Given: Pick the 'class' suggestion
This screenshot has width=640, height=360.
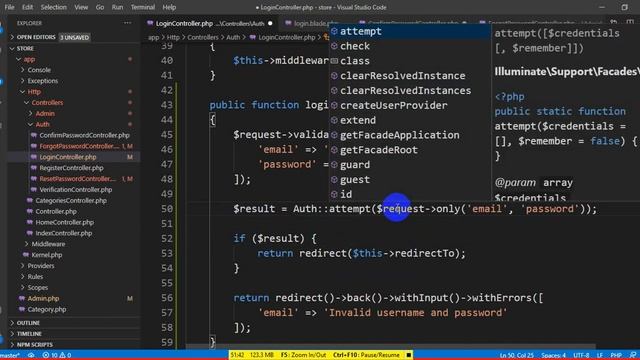Looking at the screenshot, I should tap(410, 61).
